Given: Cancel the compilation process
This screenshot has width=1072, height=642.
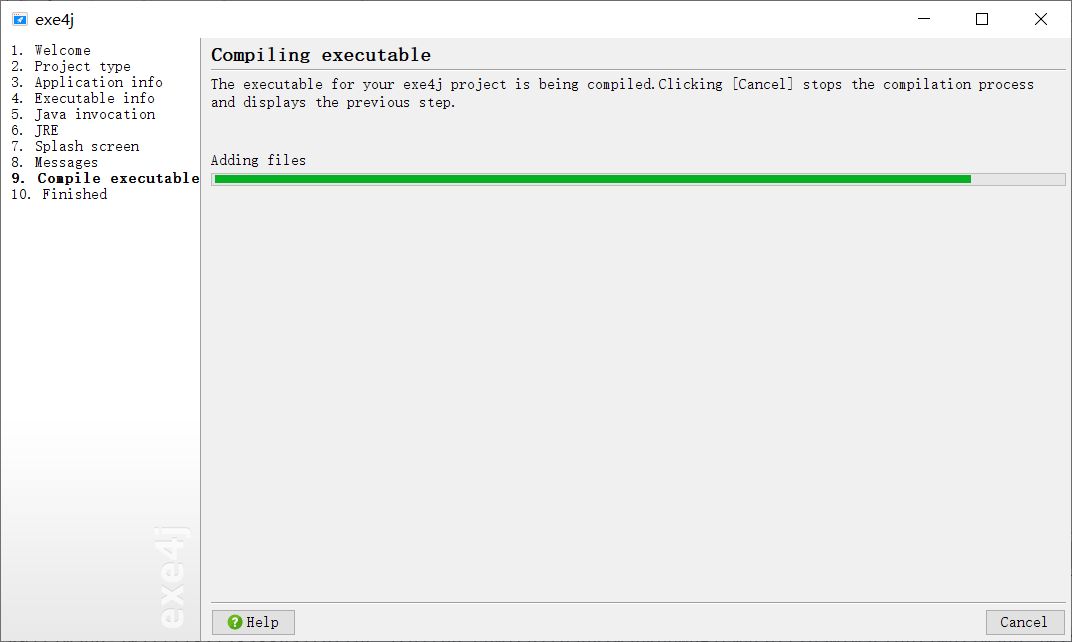Looking at the screenshot, I should tap(1024, 622).
